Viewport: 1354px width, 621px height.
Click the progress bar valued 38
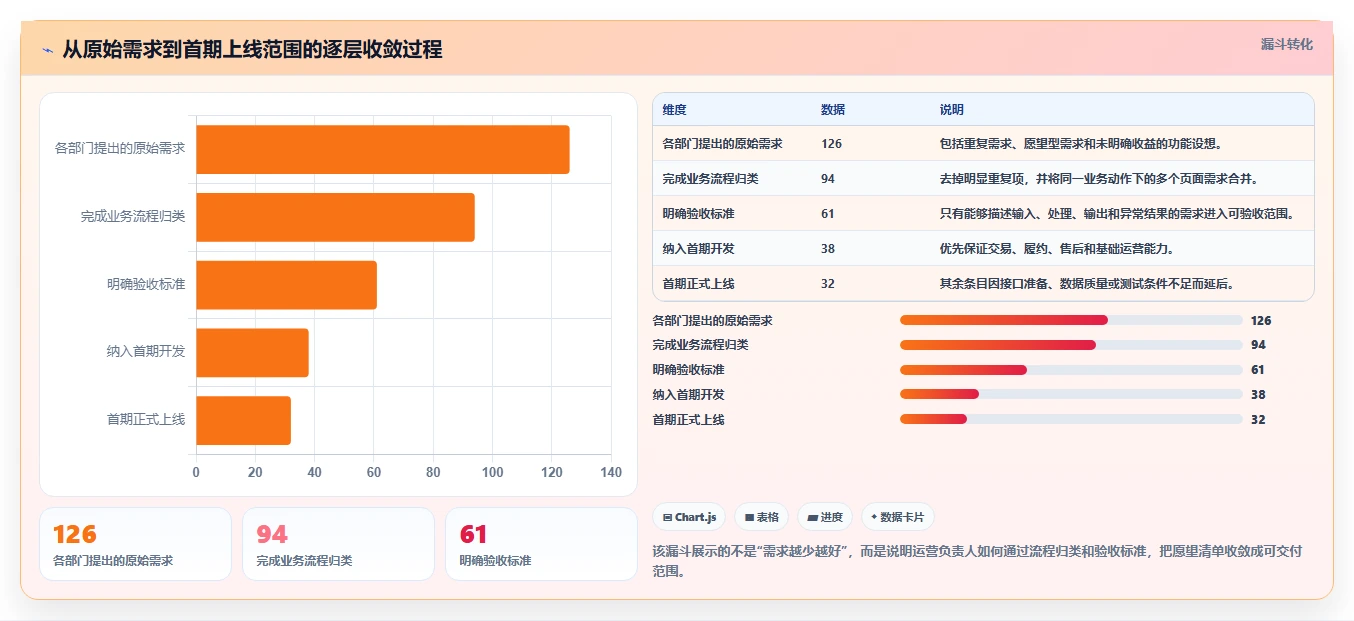click(1071, 395)
